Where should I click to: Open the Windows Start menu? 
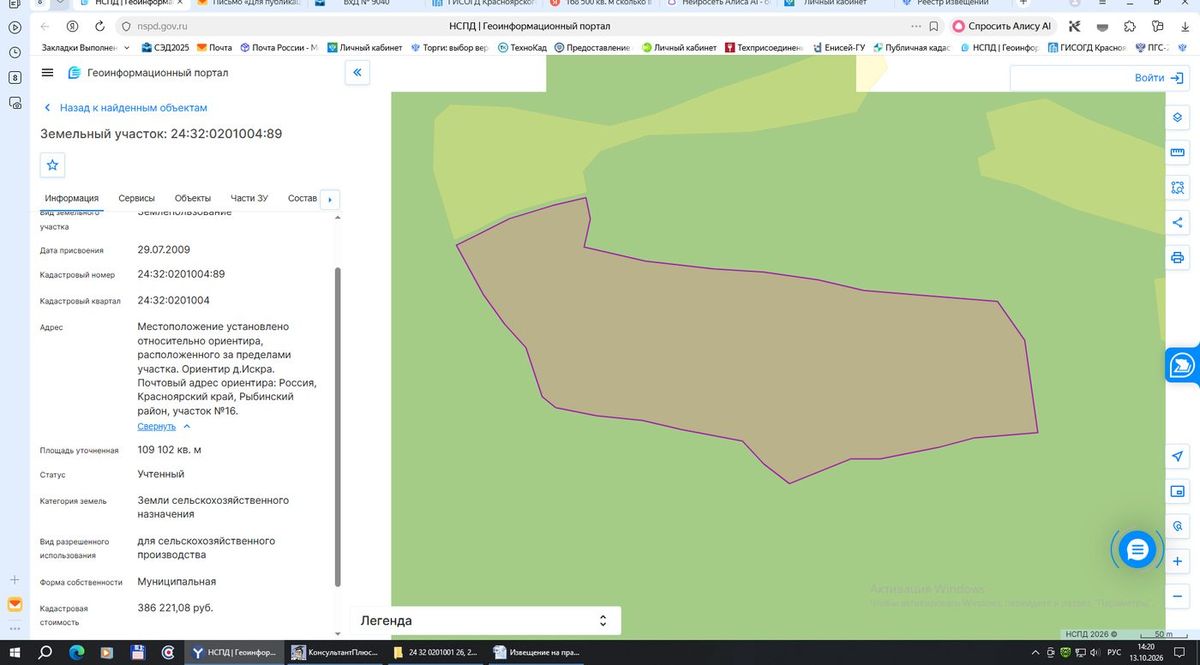[15, 652]
